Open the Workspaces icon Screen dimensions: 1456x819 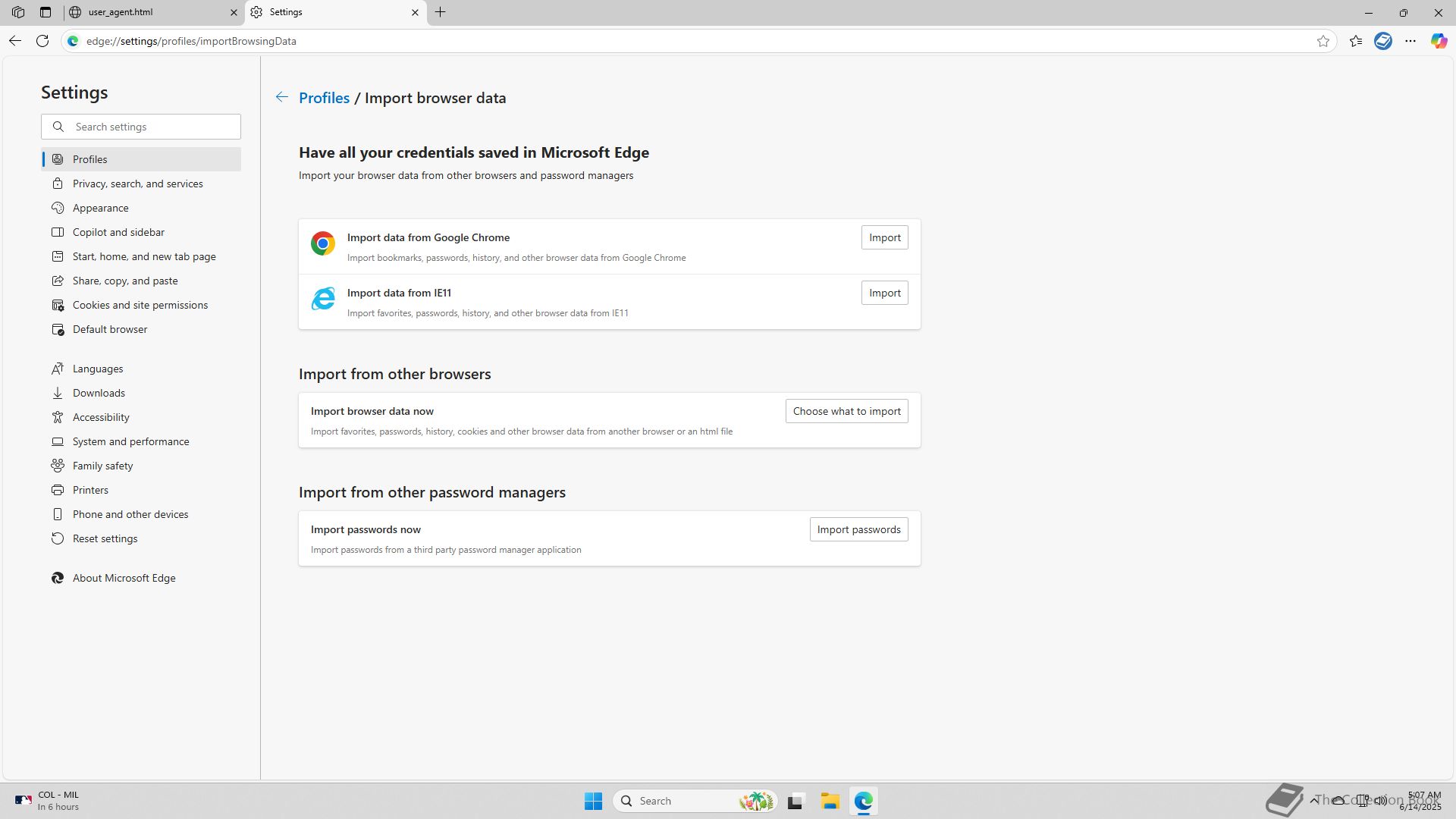click(x=18, y=12)
